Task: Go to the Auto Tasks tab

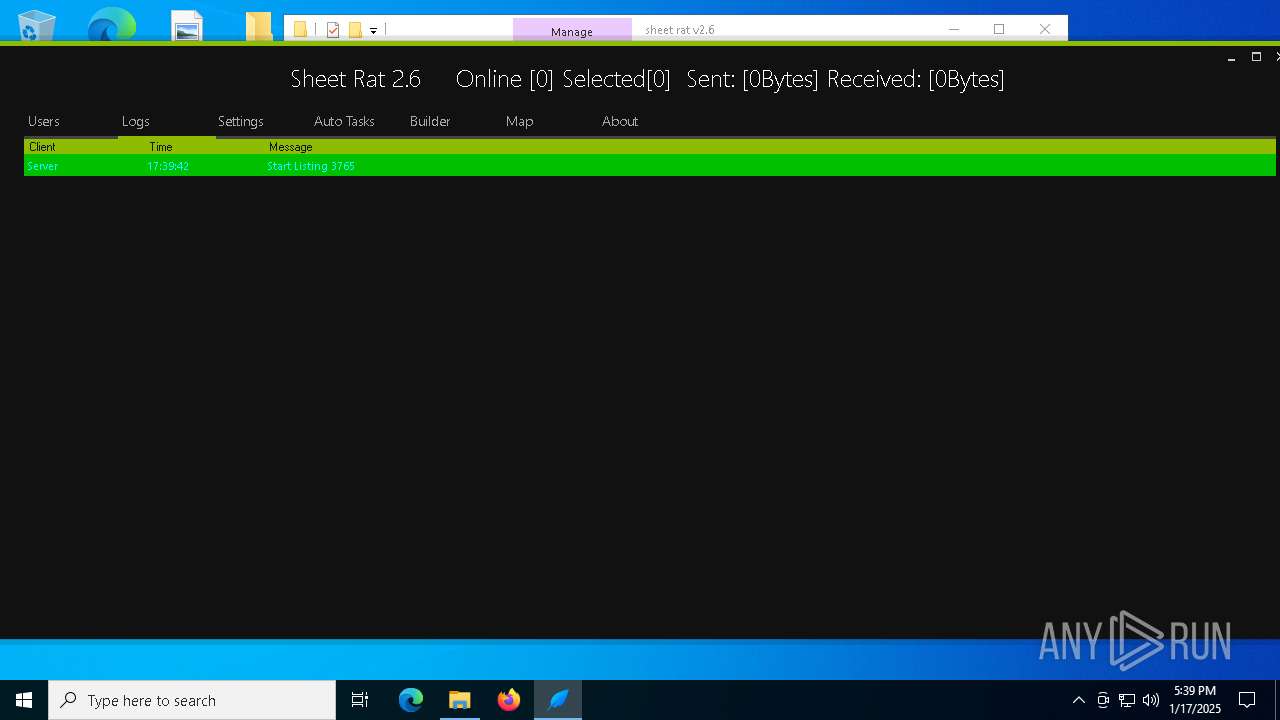Action: tap(344, 121)
